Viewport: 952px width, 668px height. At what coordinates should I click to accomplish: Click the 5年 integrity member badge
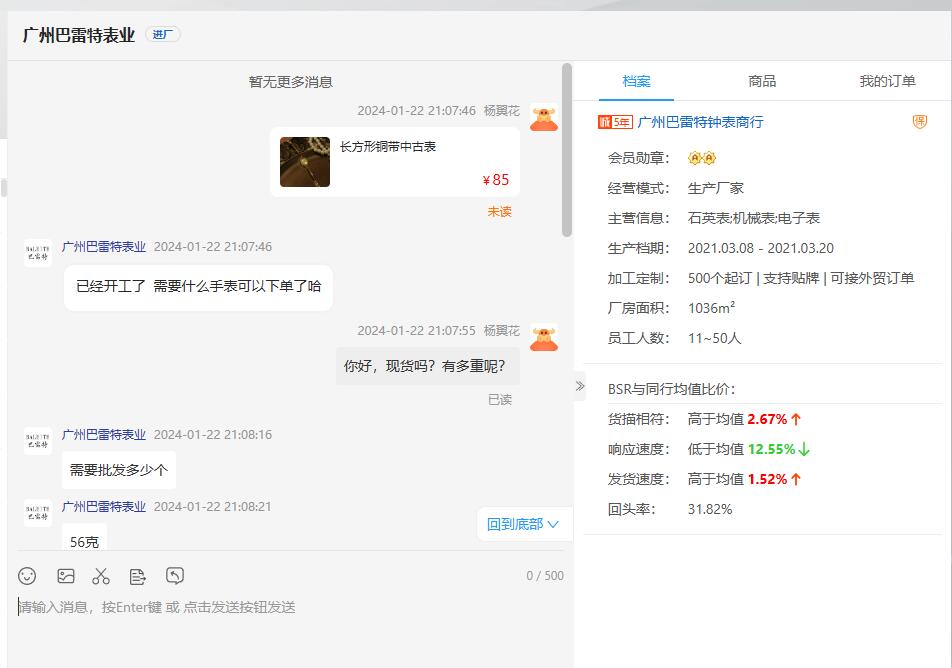616,122
